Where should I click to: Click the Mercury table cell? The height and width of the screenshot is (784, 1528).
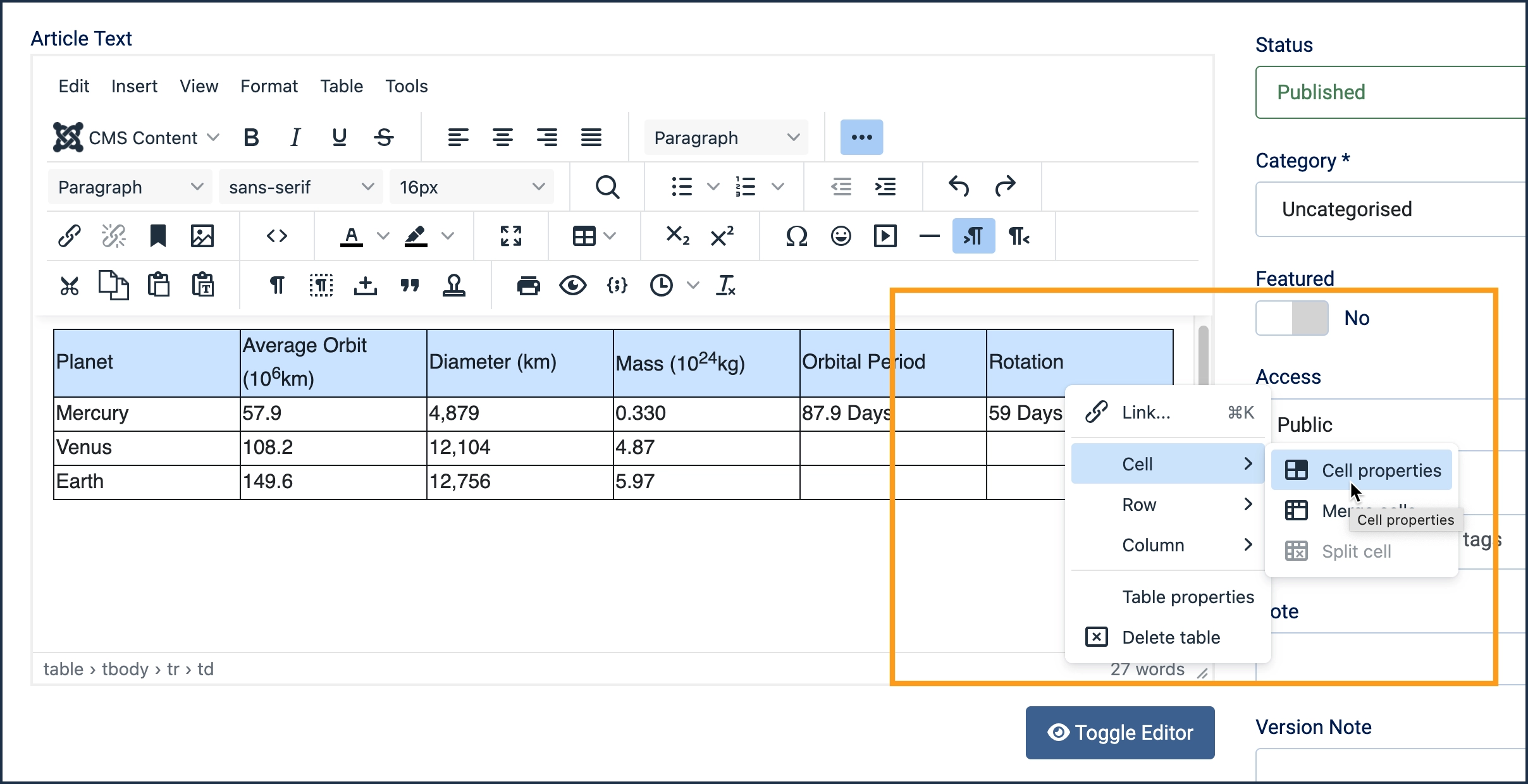click(147, 413)
